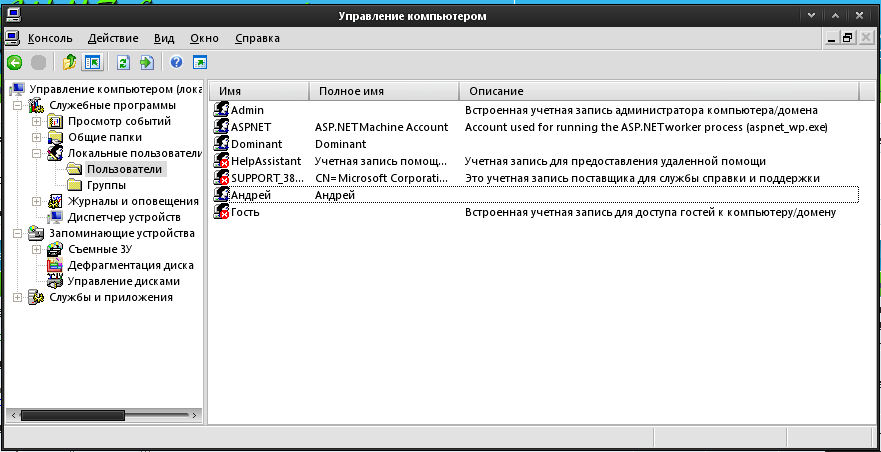
Task: Click the tree pane horizontal scrollbar
Action: tap(100, 414)
